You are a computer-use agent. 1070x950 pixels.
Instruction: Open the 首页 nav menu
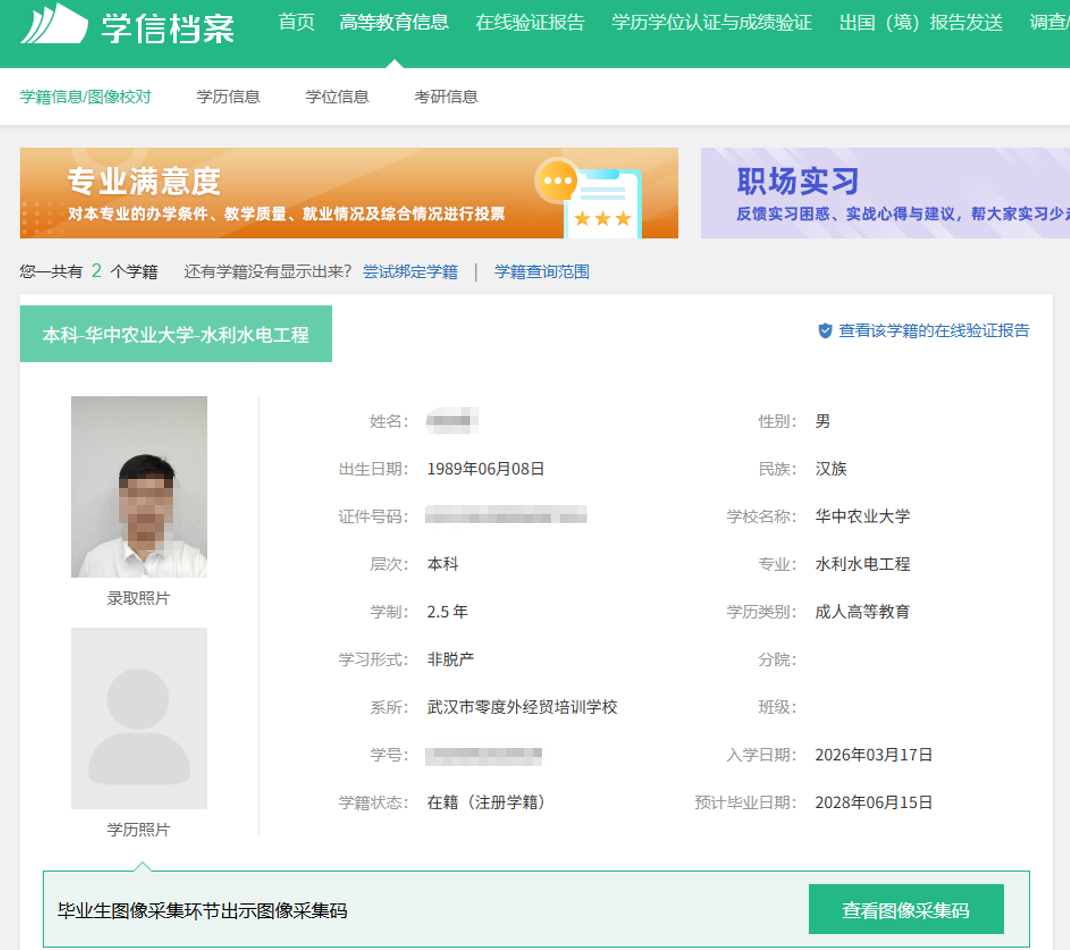(x=297, y=23)
